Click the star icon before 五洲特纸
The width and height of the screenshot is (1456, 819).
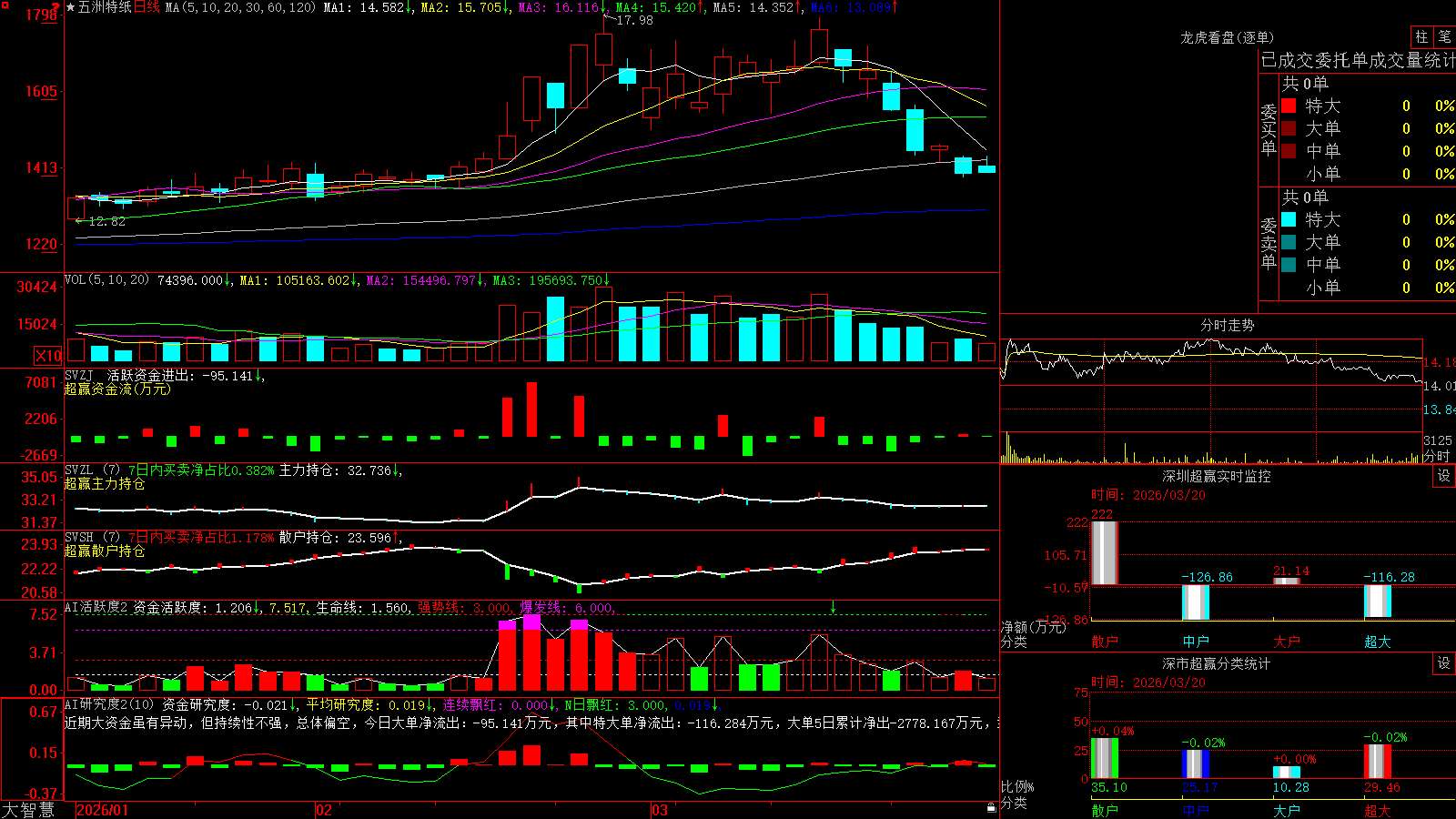pyautogui.click(x=71, y=7)
